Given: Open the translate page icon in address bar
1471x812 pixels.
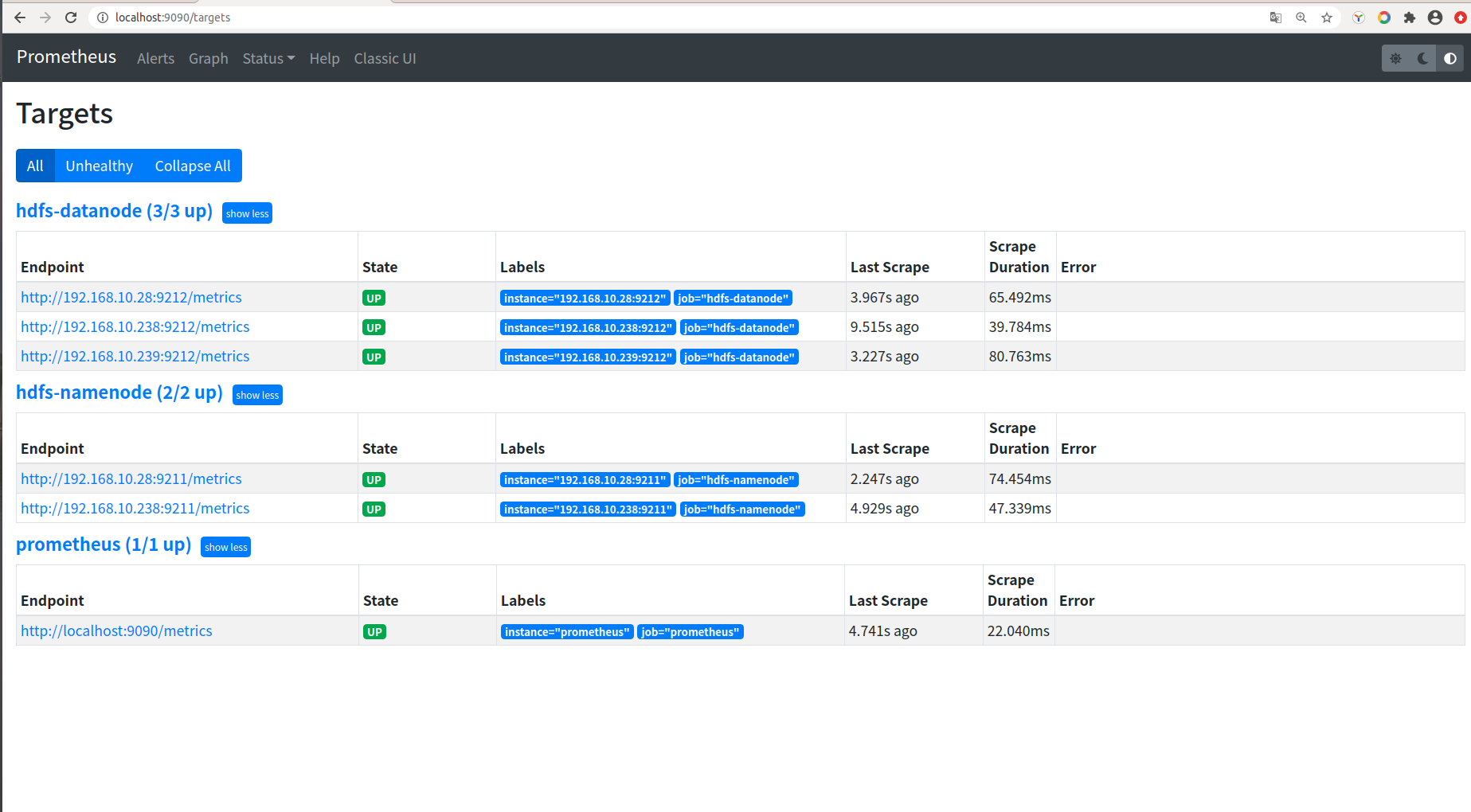Looking at the screenshot, I should (x=1275, y=17).
